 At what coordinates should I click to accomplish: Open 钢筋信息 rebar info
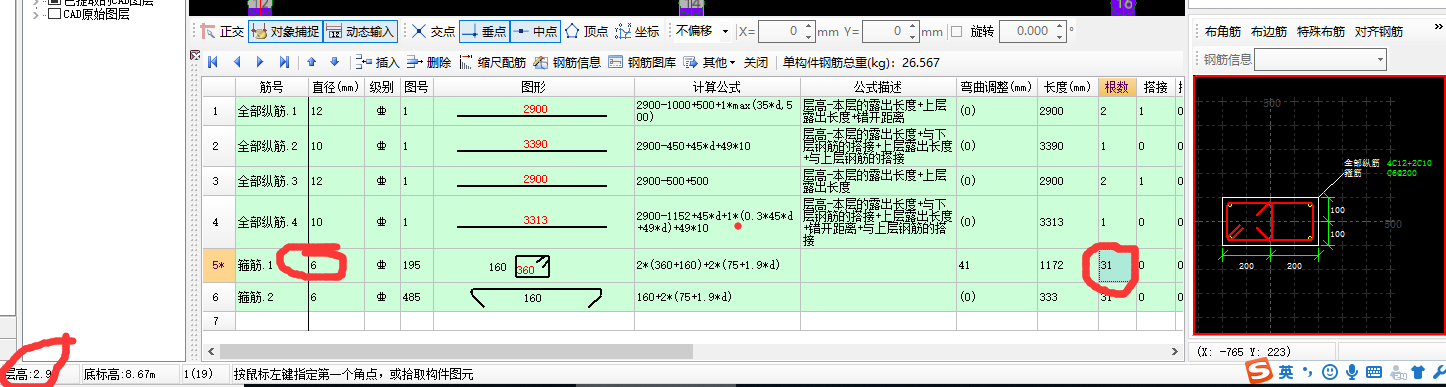click(568, 62)
